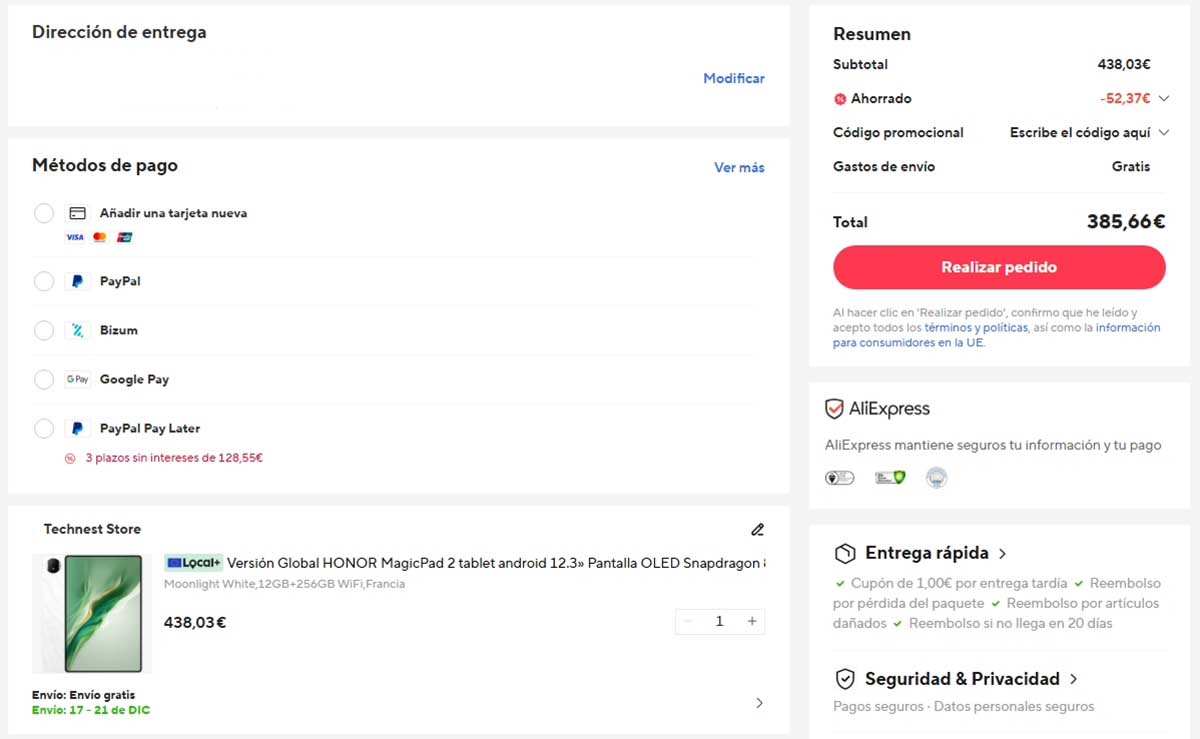Choose the Google Pay radio option

coord(44,379)
